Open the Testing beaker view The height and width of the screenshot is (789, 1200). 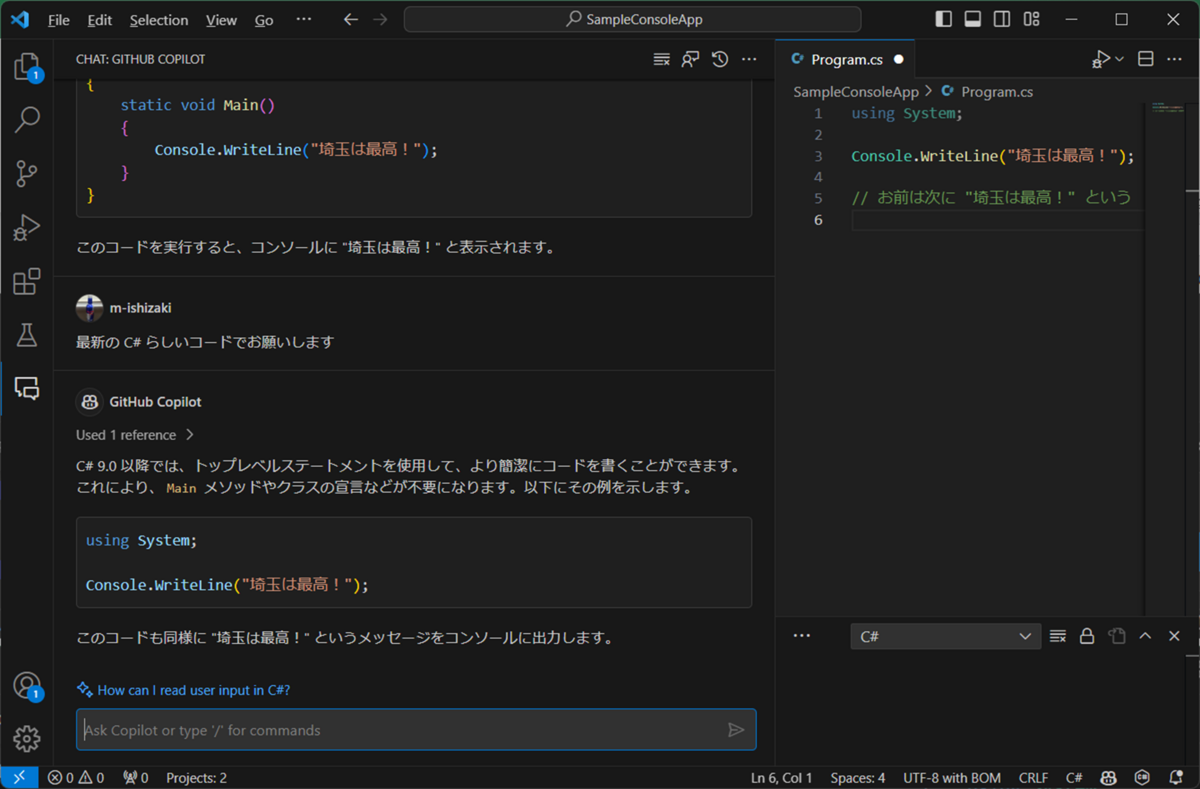coord(27,335)
